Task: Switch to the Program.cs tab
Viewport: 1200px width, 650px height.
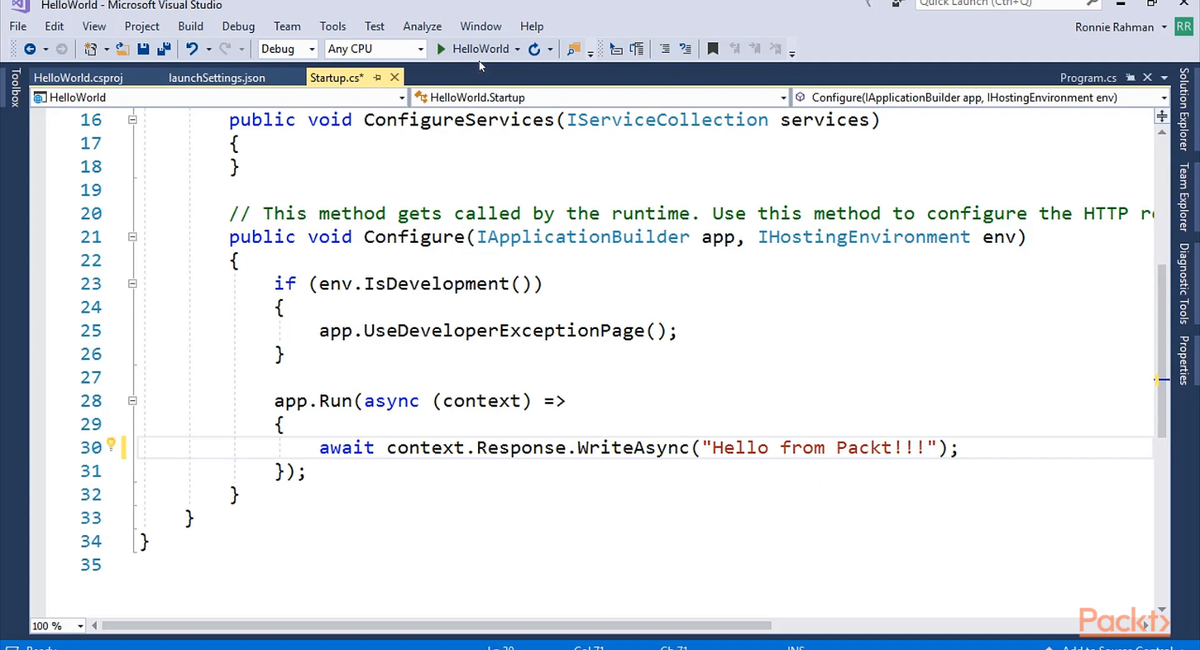Action: 1088,77
